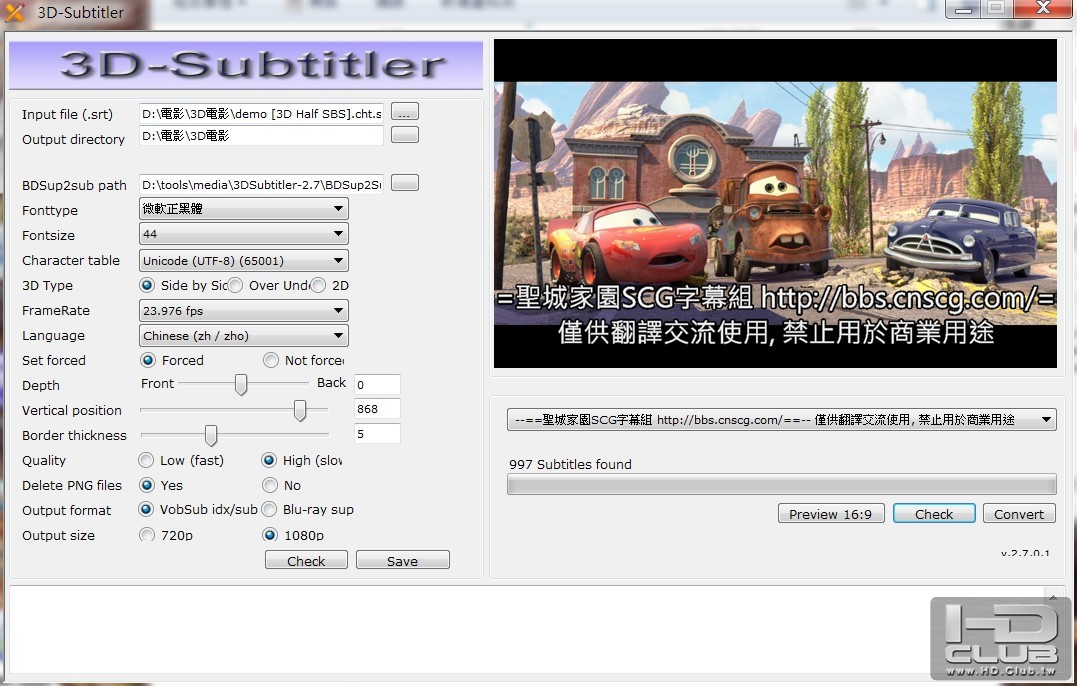Choose Blu-ray sup output format

pos(269,509)
